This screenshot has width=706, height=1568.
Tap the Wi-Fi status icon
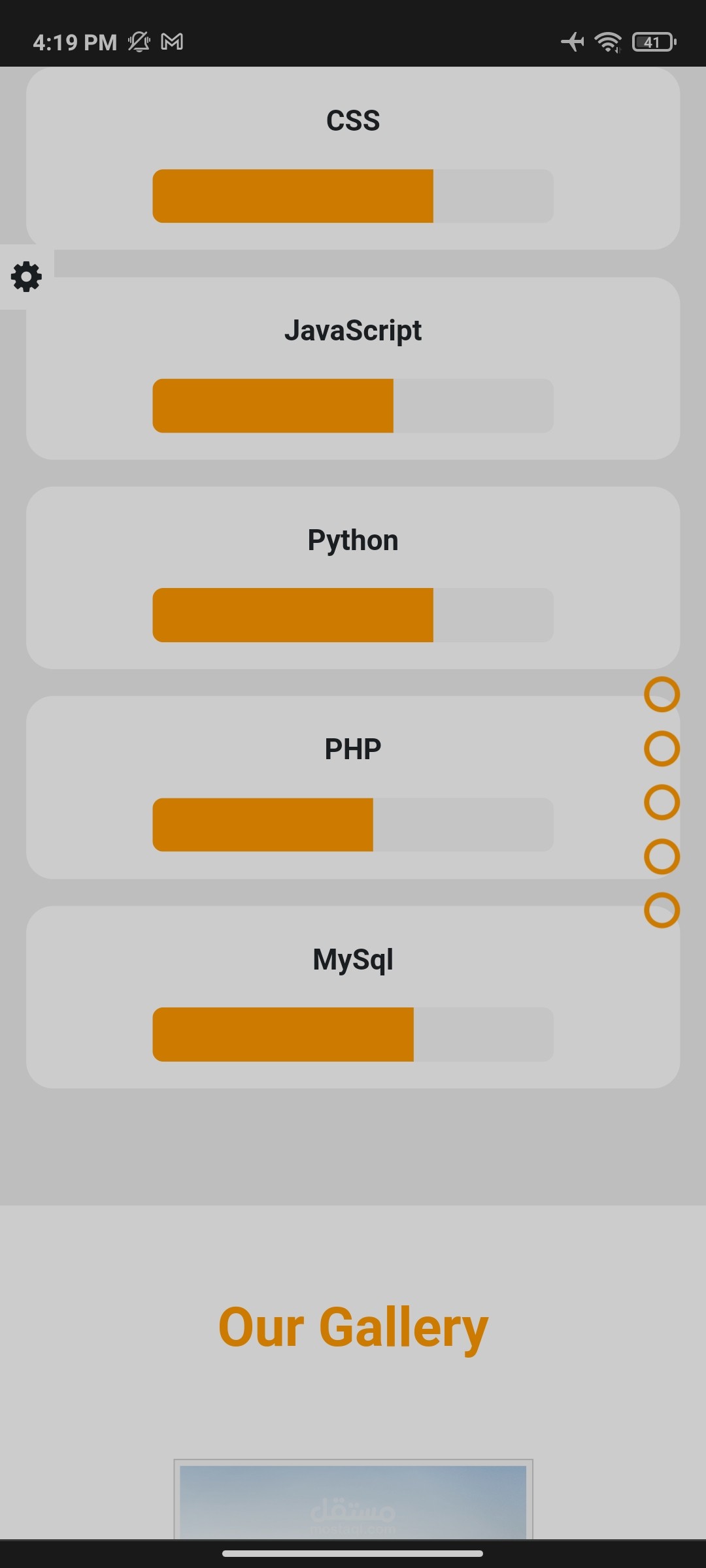tap(608, 42)
